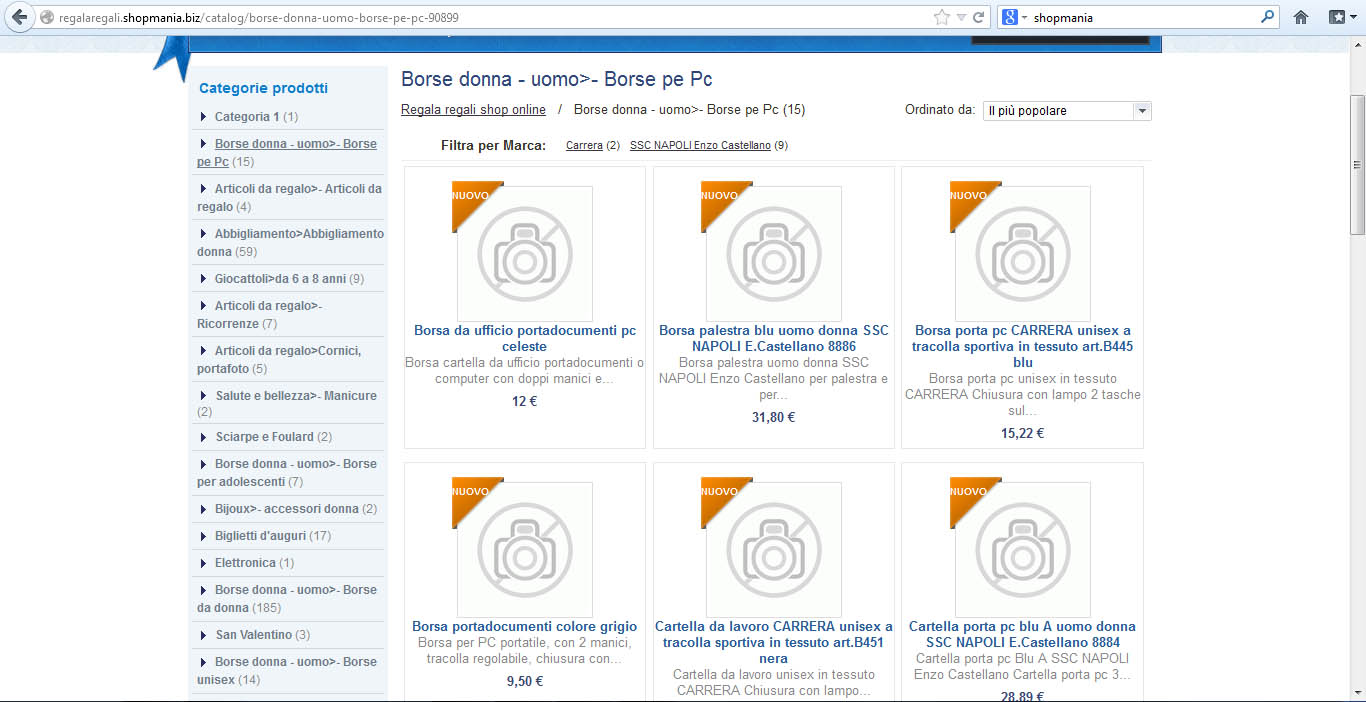Click the 15,22 € price text
The width and height of the screenshot is (1366, 702).
point(1022,433)
